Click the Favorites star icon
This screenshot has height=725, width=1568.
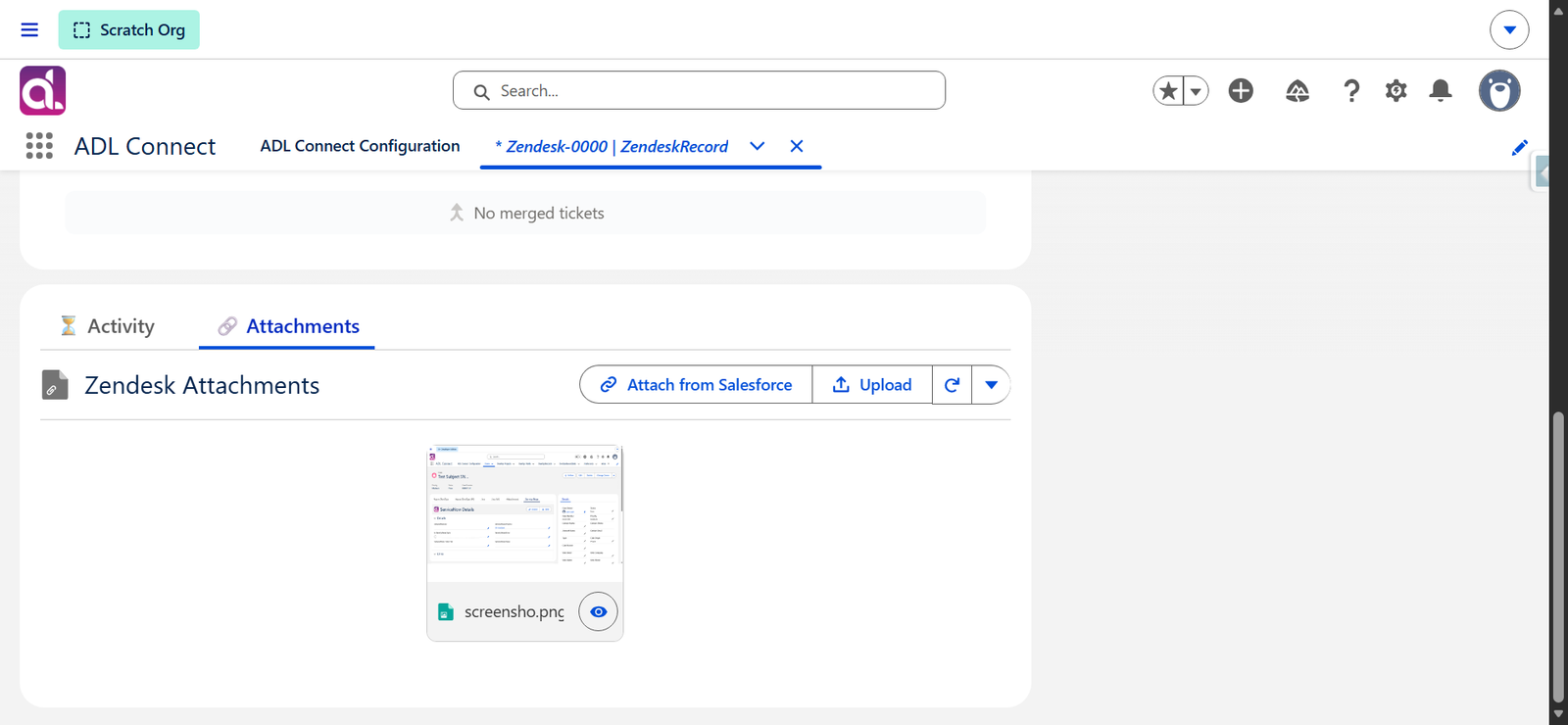tap(1168, 91)
